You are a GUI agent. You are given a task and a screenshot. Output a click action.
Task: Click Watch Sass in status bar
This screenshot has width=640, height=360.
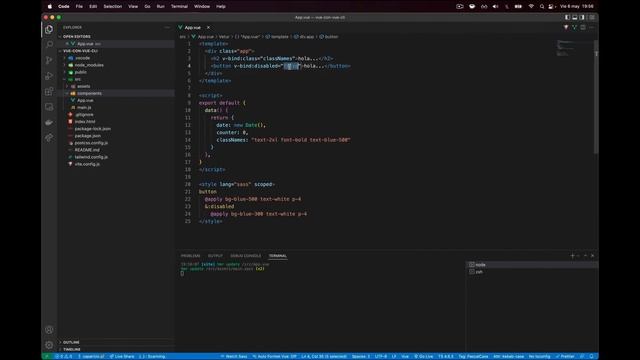(x=234, y=356)
